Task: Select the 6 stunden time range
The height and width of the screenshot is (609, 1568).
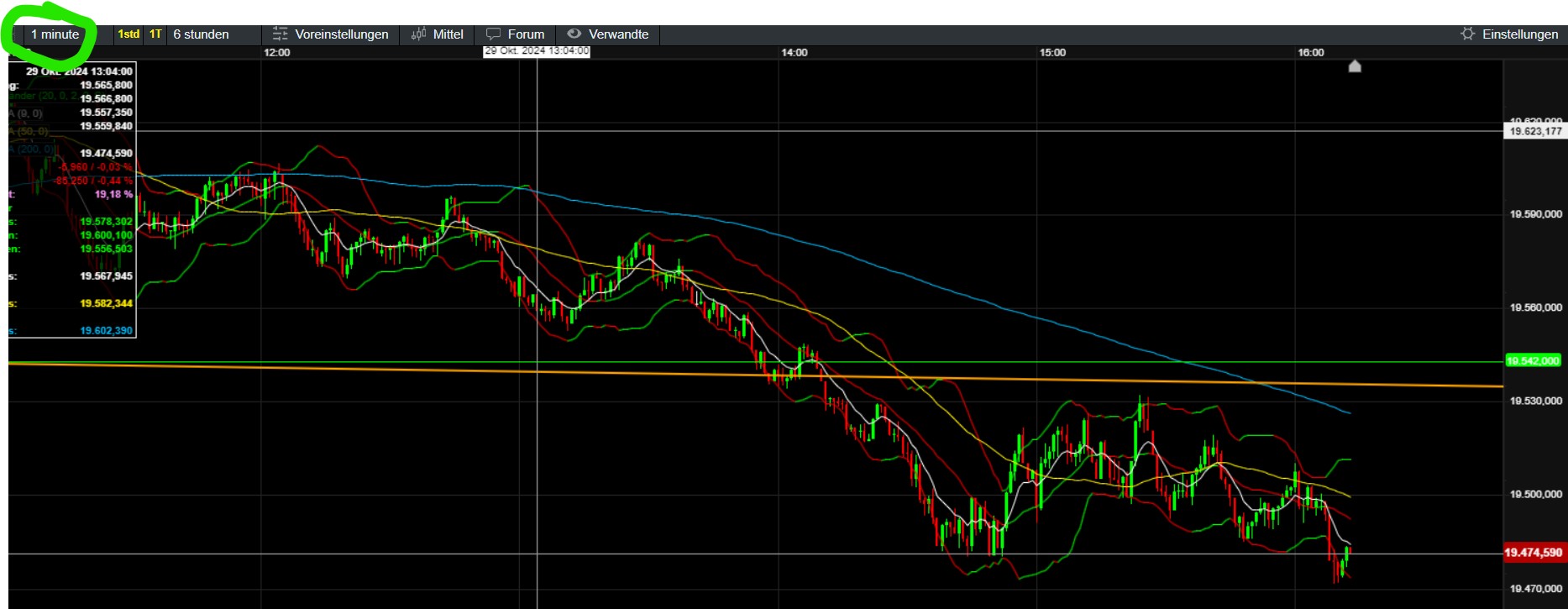Action: tap(201, 34)
